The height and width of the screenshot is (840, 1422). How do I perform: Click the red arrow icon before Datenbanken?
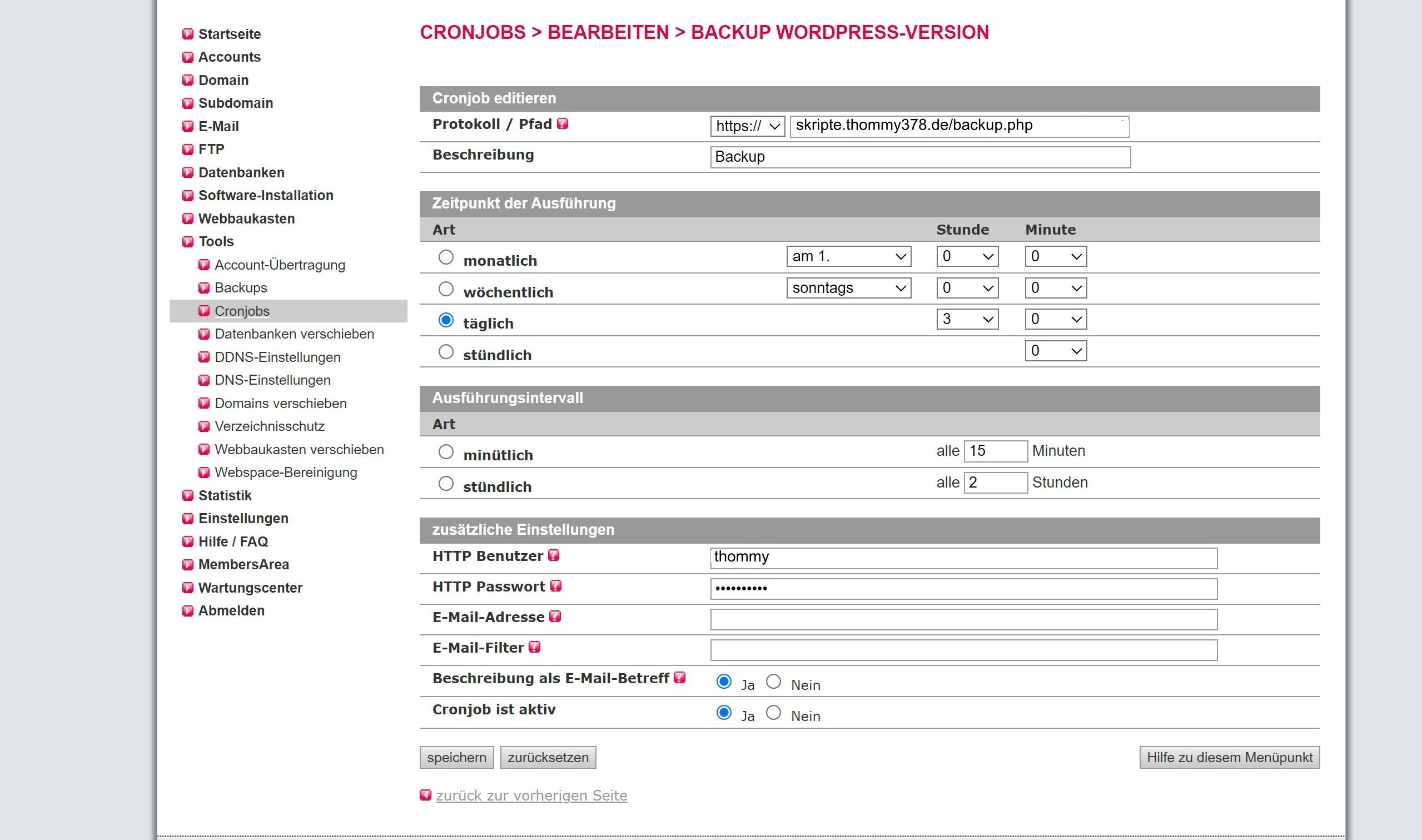(x=188, y=173)
